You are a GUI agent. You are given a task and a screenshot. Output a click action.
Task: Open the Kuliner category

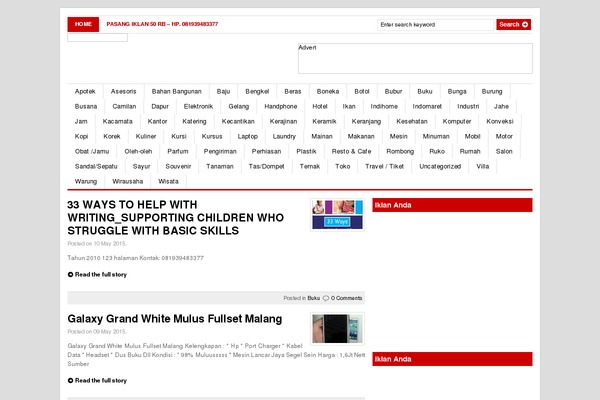(146, 136)
